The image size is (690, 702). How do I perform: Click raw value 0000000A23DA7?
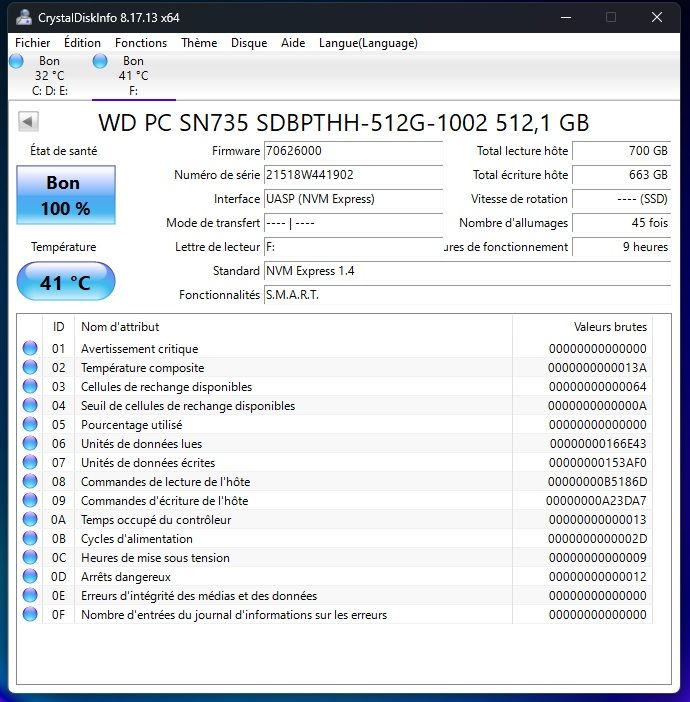[596, 501]
